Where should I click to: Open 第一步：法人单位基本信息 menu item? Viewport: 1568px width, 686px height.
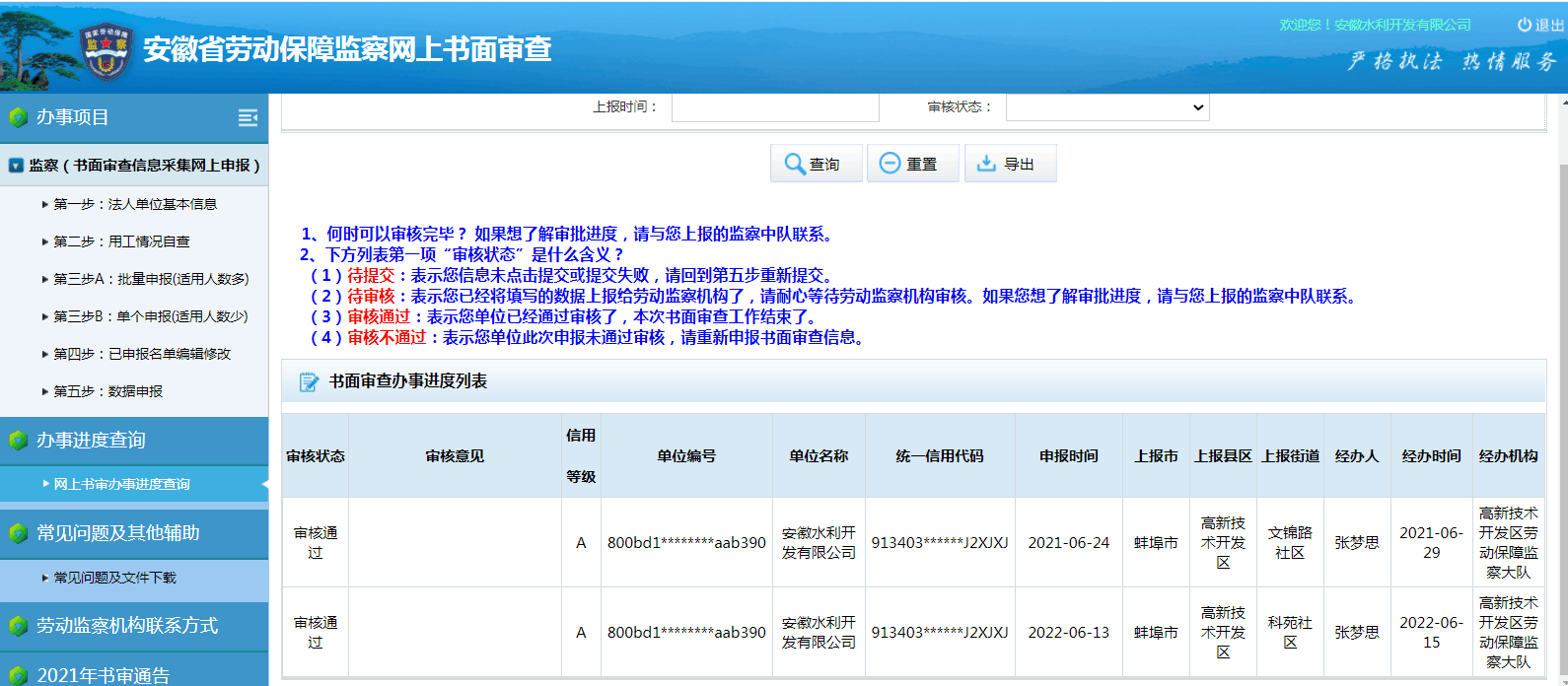click(135, 204)
